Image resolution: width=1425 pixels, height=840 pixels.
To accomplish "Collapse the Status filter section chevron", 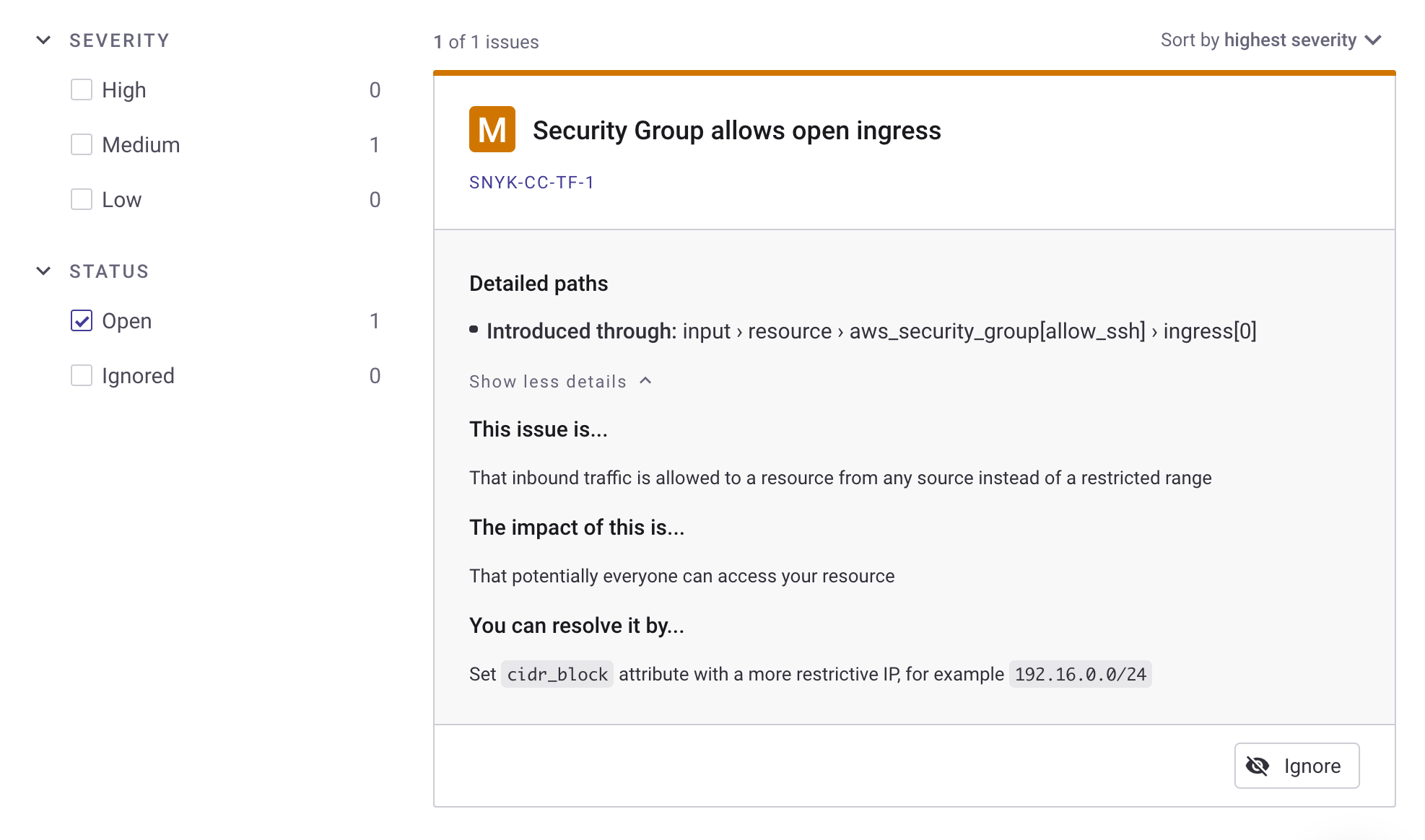I will pos(43,271).
